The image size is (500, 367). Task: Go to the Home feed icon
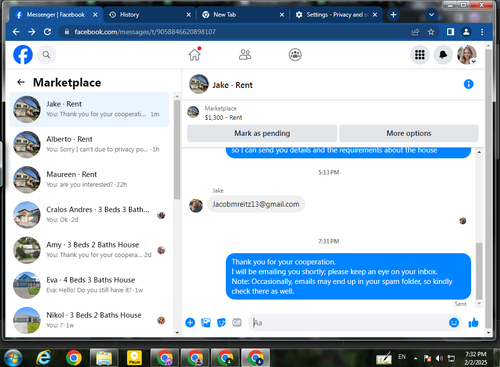click(195, 55)
